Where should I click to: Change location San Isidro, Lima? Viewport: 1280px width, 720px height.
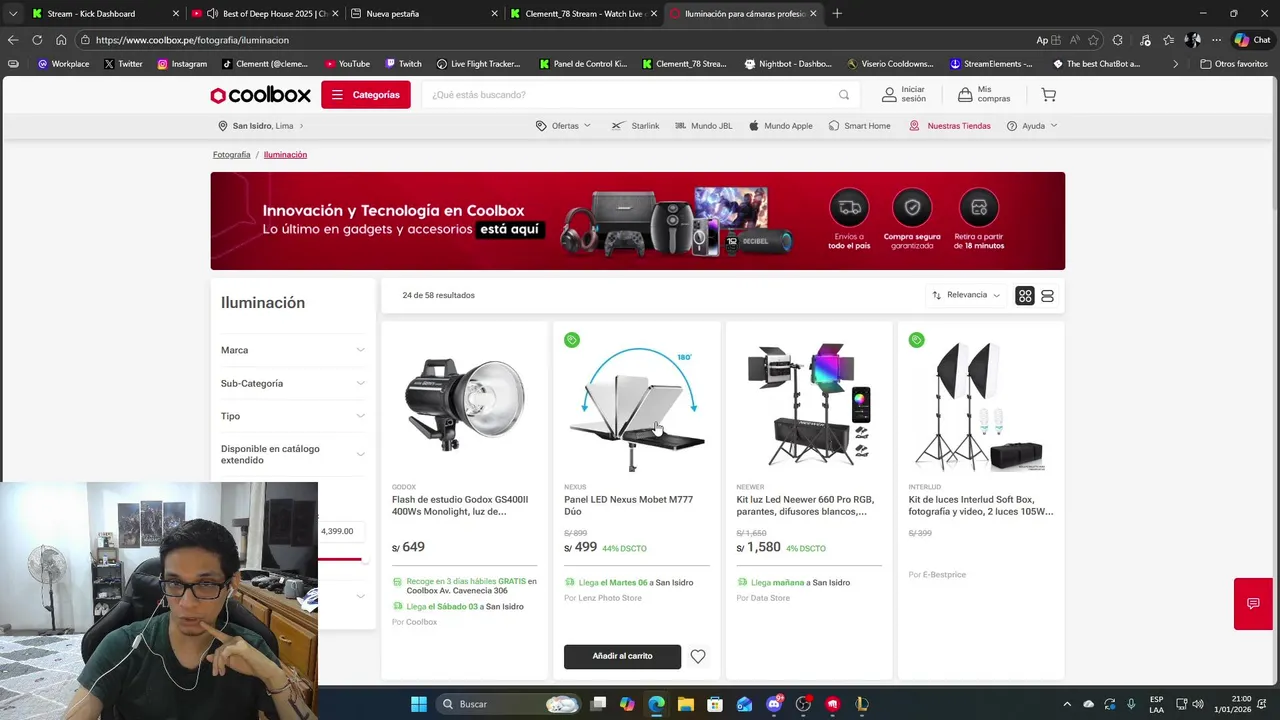tap(261, 126)
